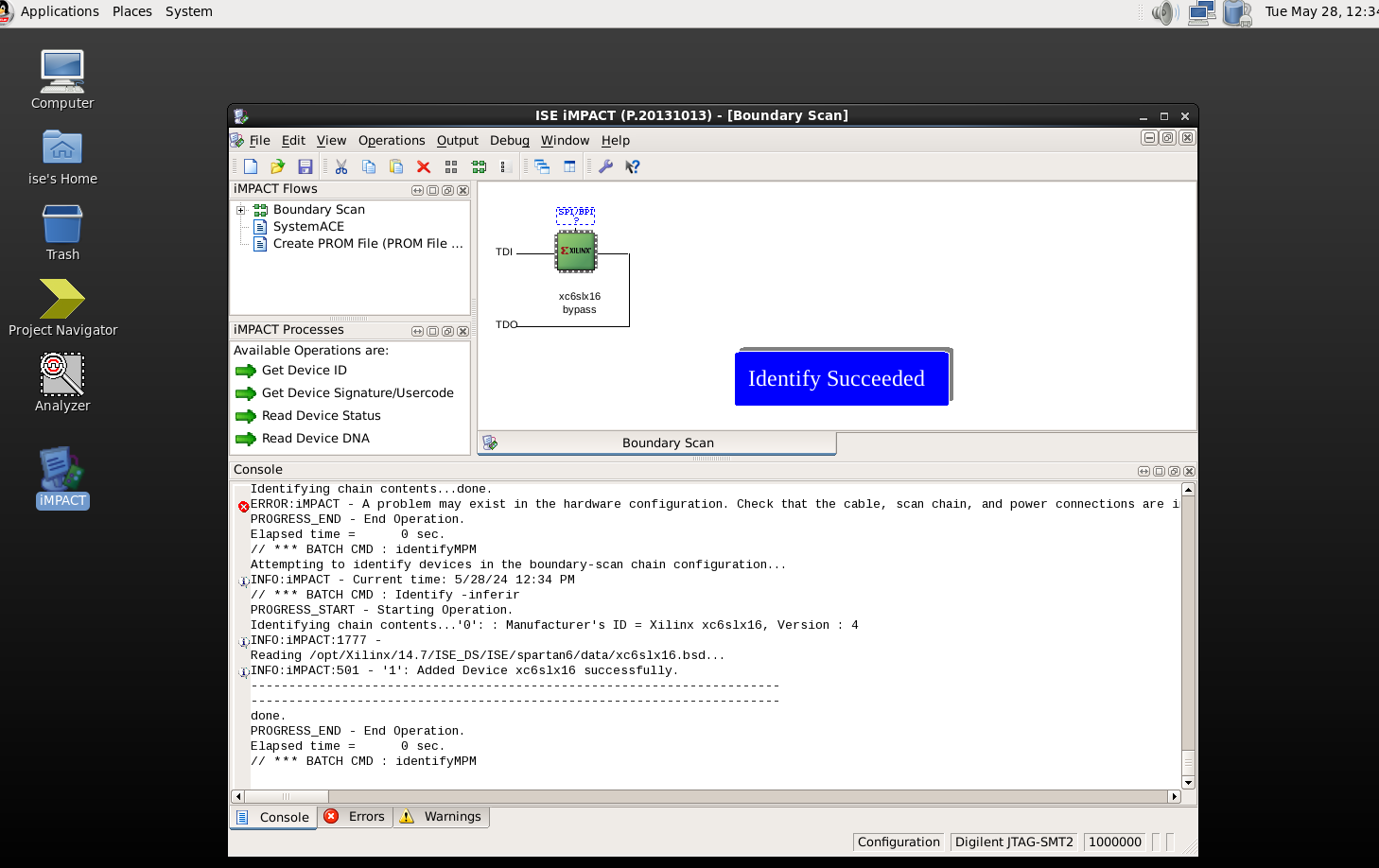Open the View menu
This screenshot has height=868, width=1379.
(331, 141)
